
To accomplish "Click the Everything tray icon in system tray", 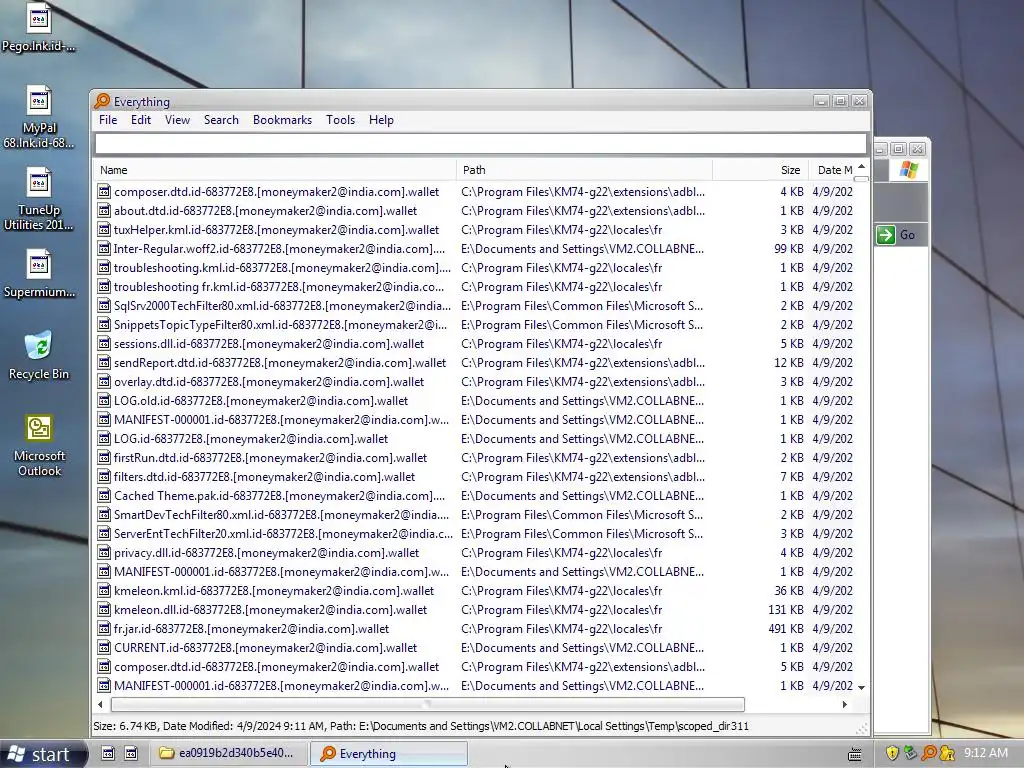I will click(929, 754).
